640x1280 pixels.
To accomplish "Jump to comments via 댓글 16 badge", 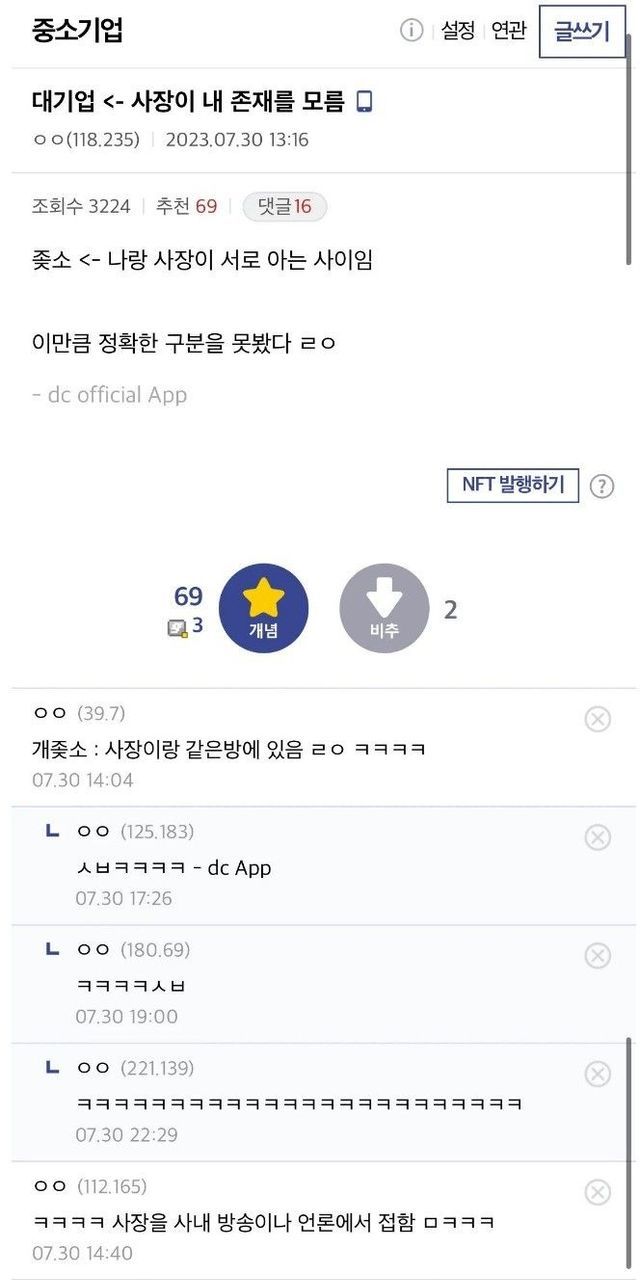I will click(285, 207).
